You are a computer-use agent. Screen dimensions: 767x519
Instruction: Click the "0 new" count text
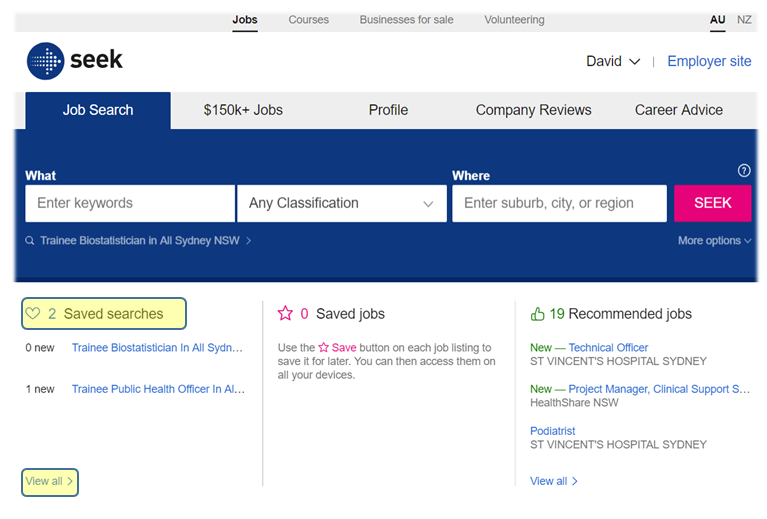click(x=40, y=348)
